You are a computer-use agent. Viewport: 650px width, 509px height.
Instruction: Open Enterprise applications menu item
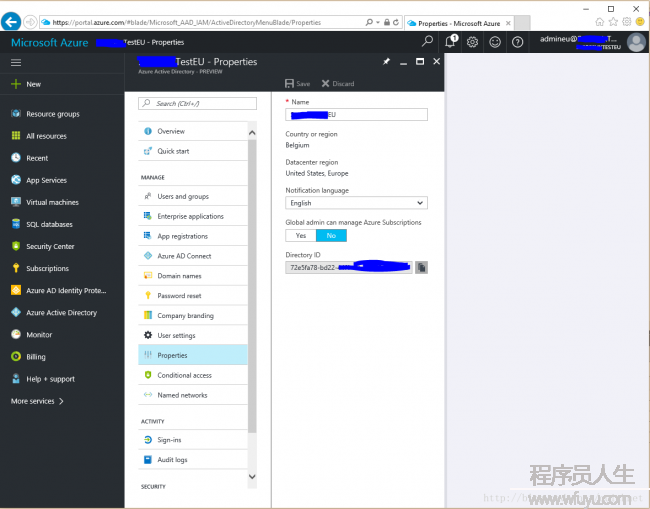point(193,216)
